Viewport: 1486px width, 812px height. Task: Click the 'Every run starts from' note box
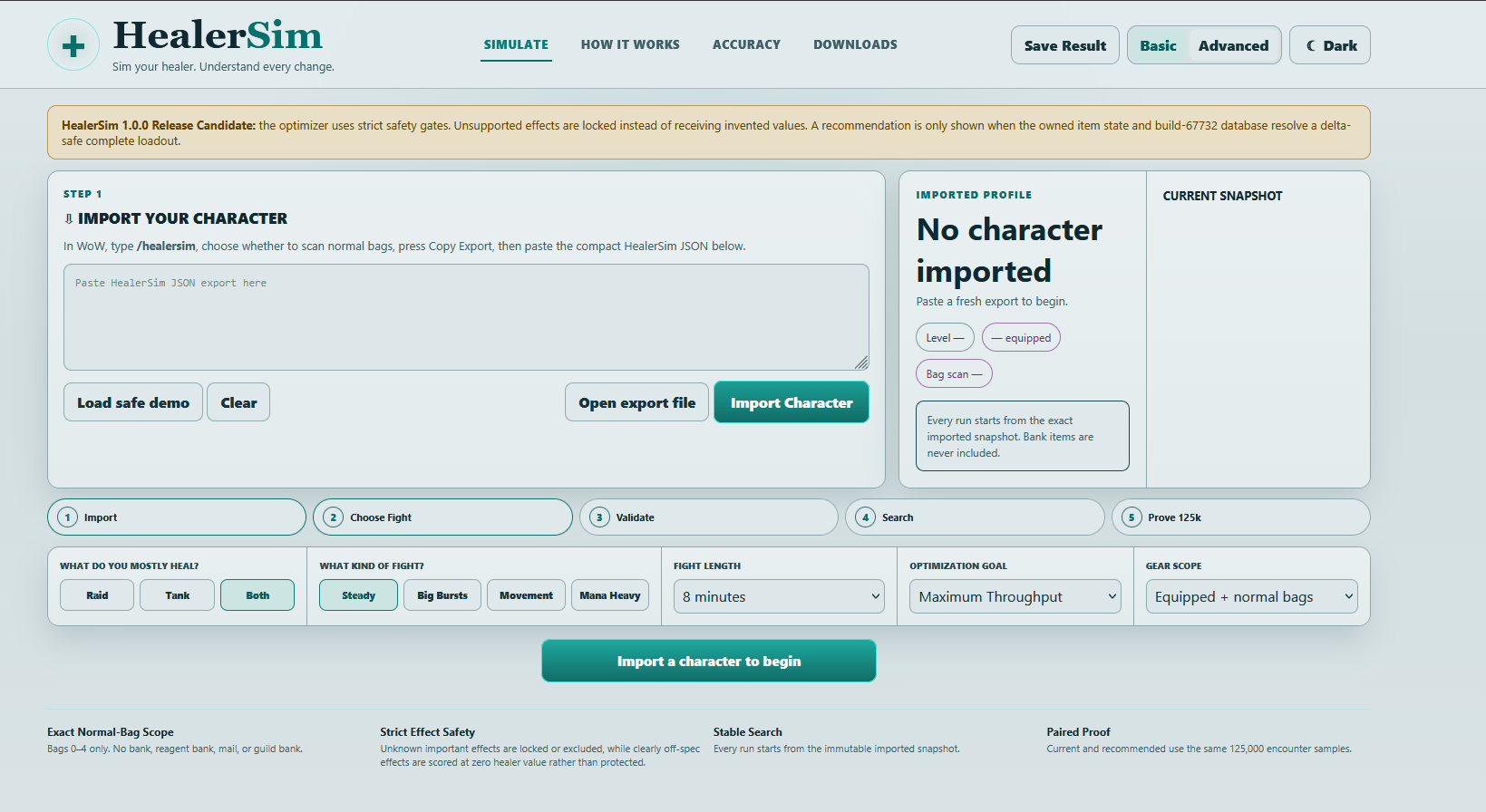coord(1023,436)
